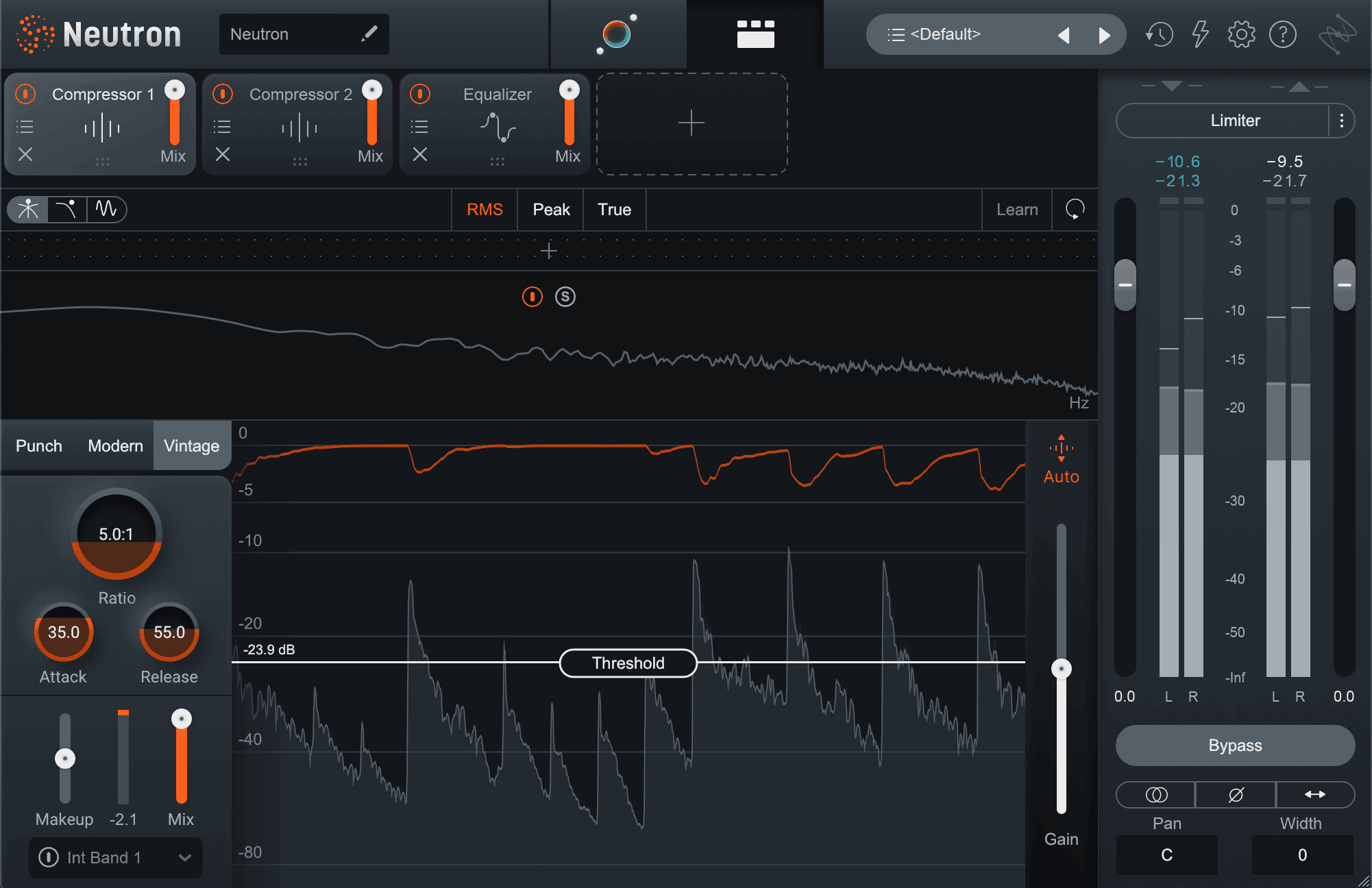Switch level detection to Peak
The height and width of the screenshot is (888, 1372).
(551, 210)
